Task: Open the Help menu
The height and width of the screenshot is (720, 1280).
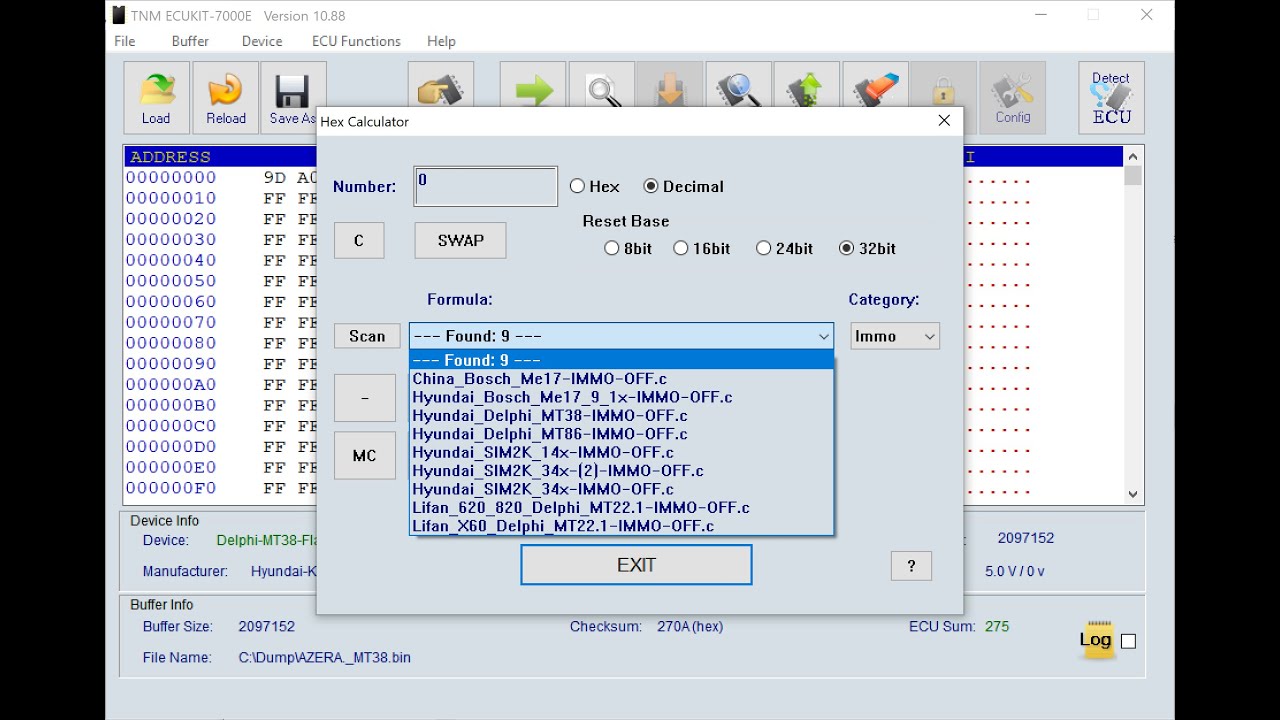Action: click(441, 41)
